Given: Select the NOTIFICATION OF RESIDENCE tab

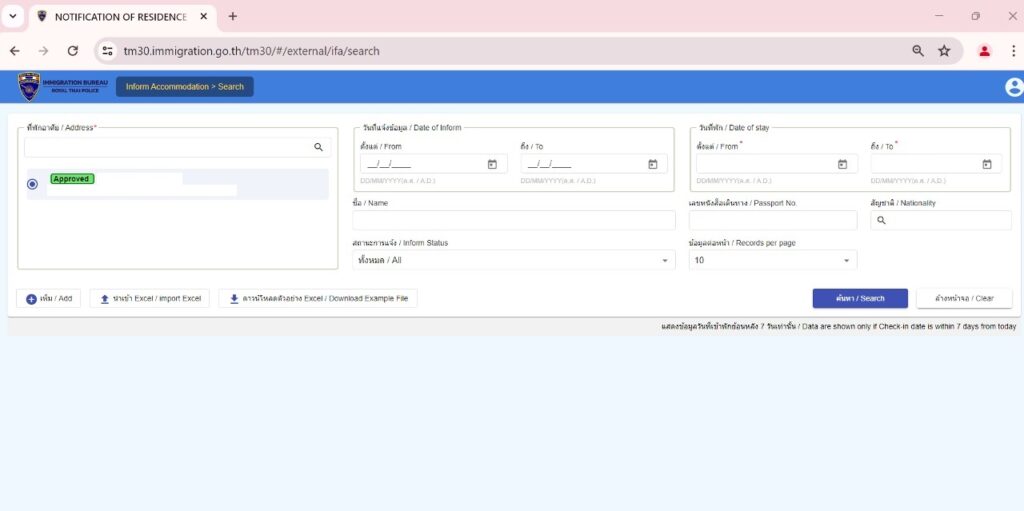Looking at the screenshot, I should [121, 17].
